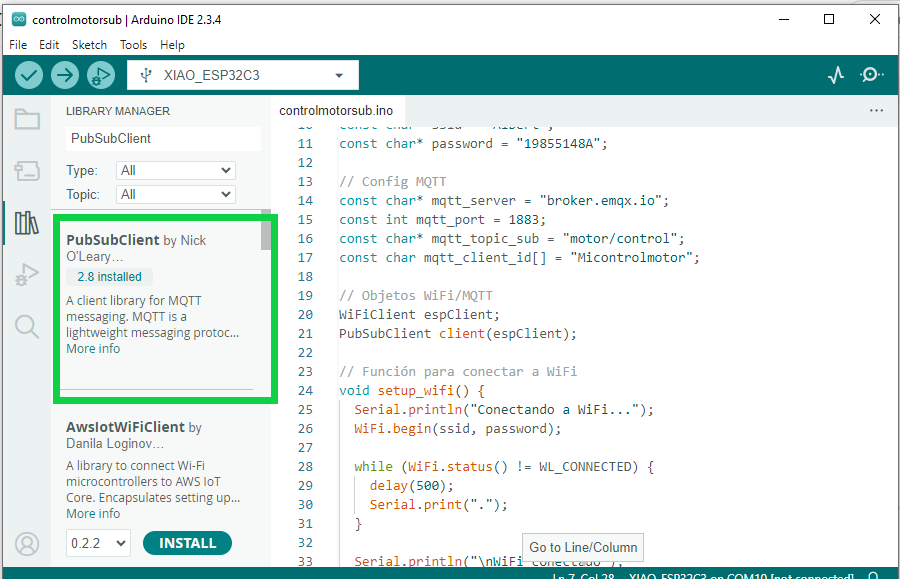
Task: Close the Arduino IDE window
Action: tap(875, 20)
